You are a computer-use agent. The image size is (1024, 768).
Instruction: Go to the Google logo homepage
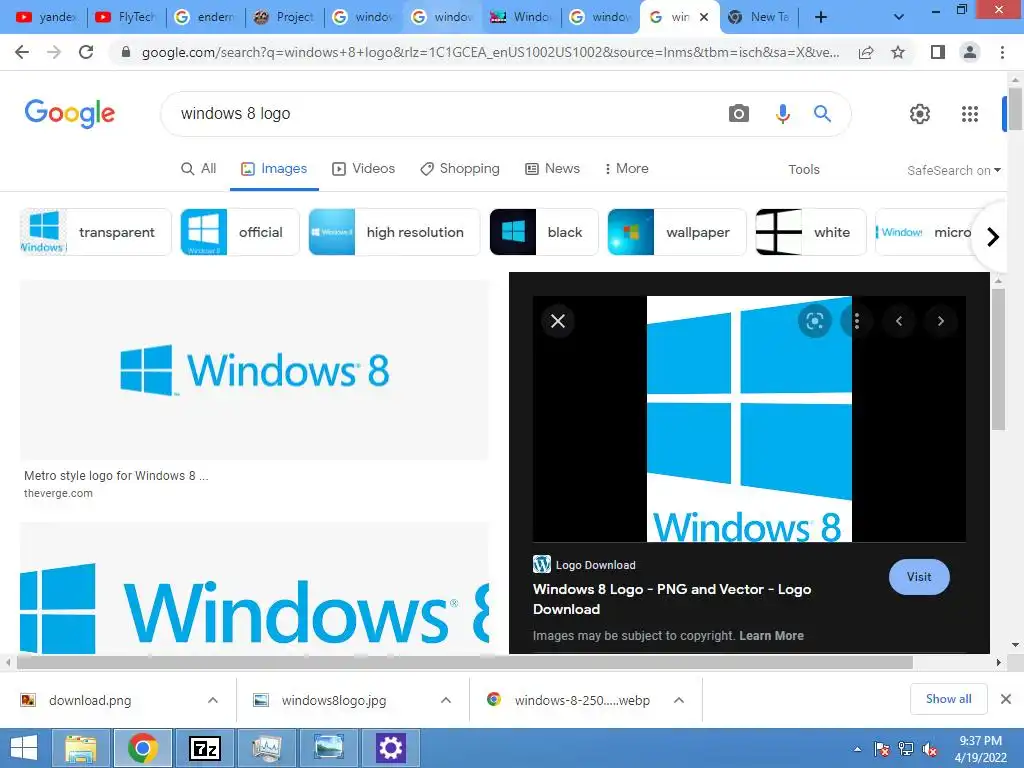click(70, 114)
